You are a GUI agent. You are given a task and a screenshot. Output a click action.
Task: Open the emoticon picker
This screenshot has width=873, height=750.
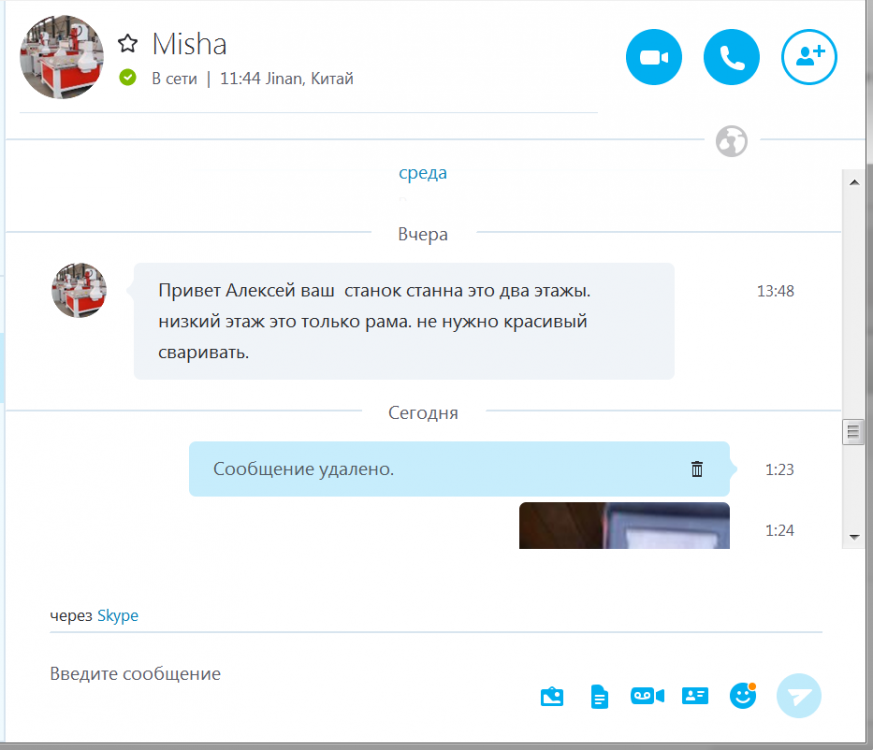(742, 696)
